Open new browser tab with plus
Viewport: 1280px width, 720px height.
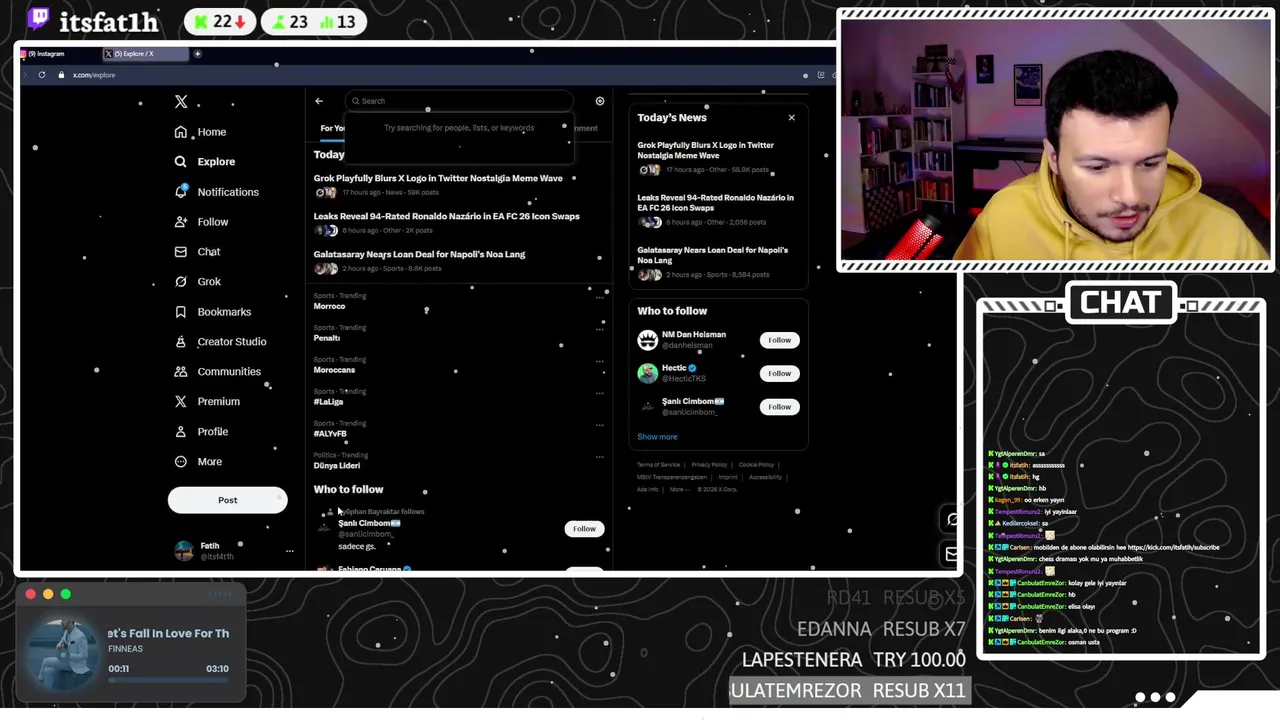coord(197,54)
